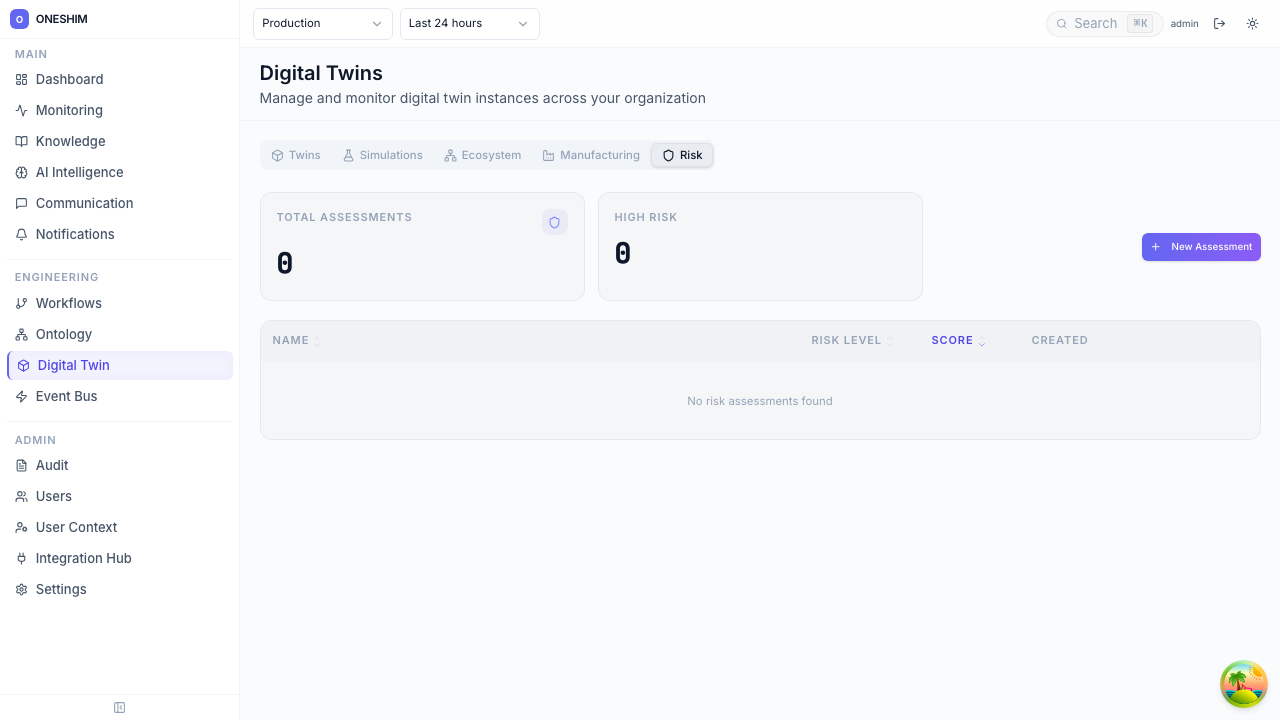
Task: Click the New Assessment button
Action: pyautogui.click(x=1201, y=247)
